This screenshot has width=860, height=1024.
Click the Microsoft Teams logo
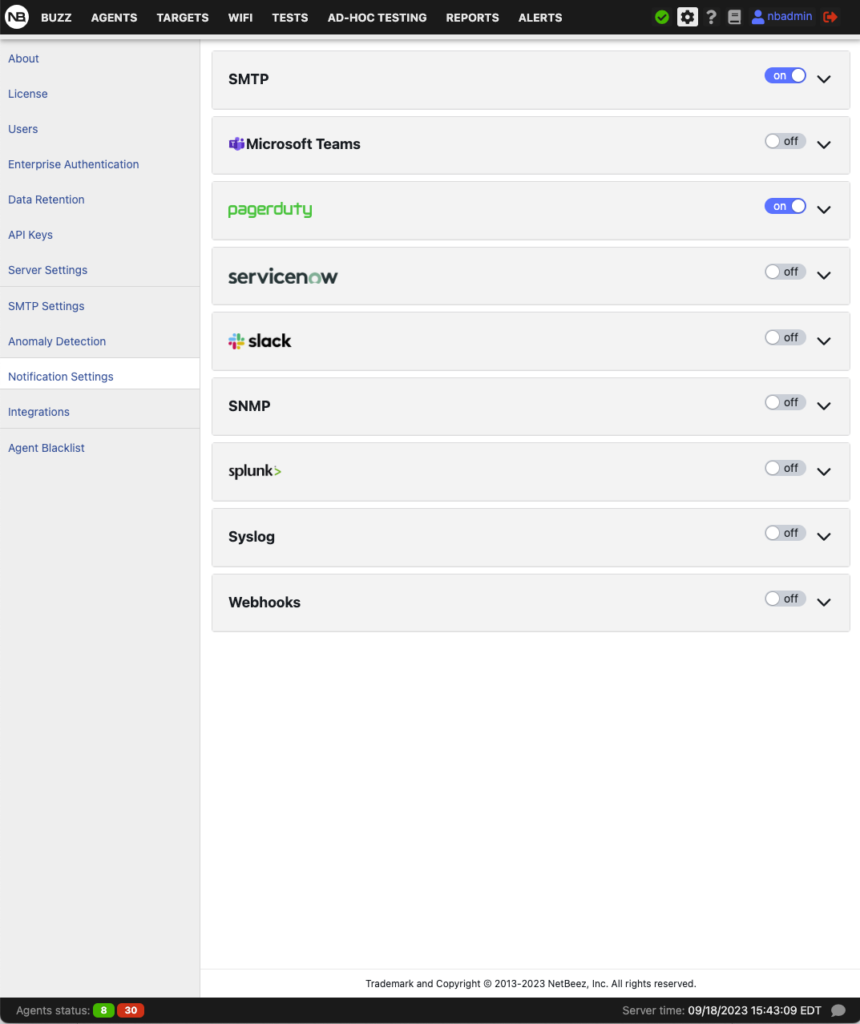pyautogui.click(x=294, y=144)
